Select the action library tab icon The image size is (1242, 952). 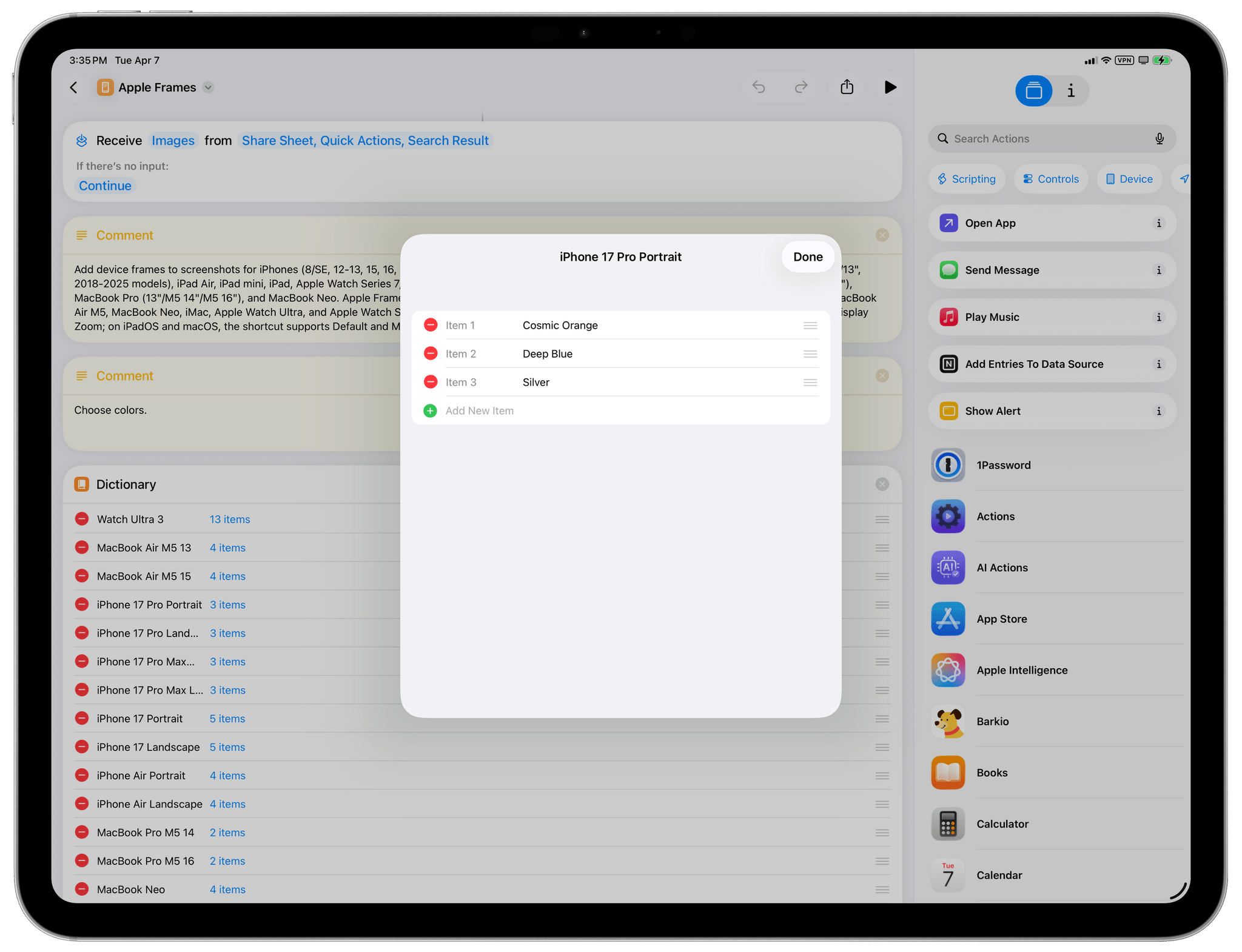click(1033, 91)
